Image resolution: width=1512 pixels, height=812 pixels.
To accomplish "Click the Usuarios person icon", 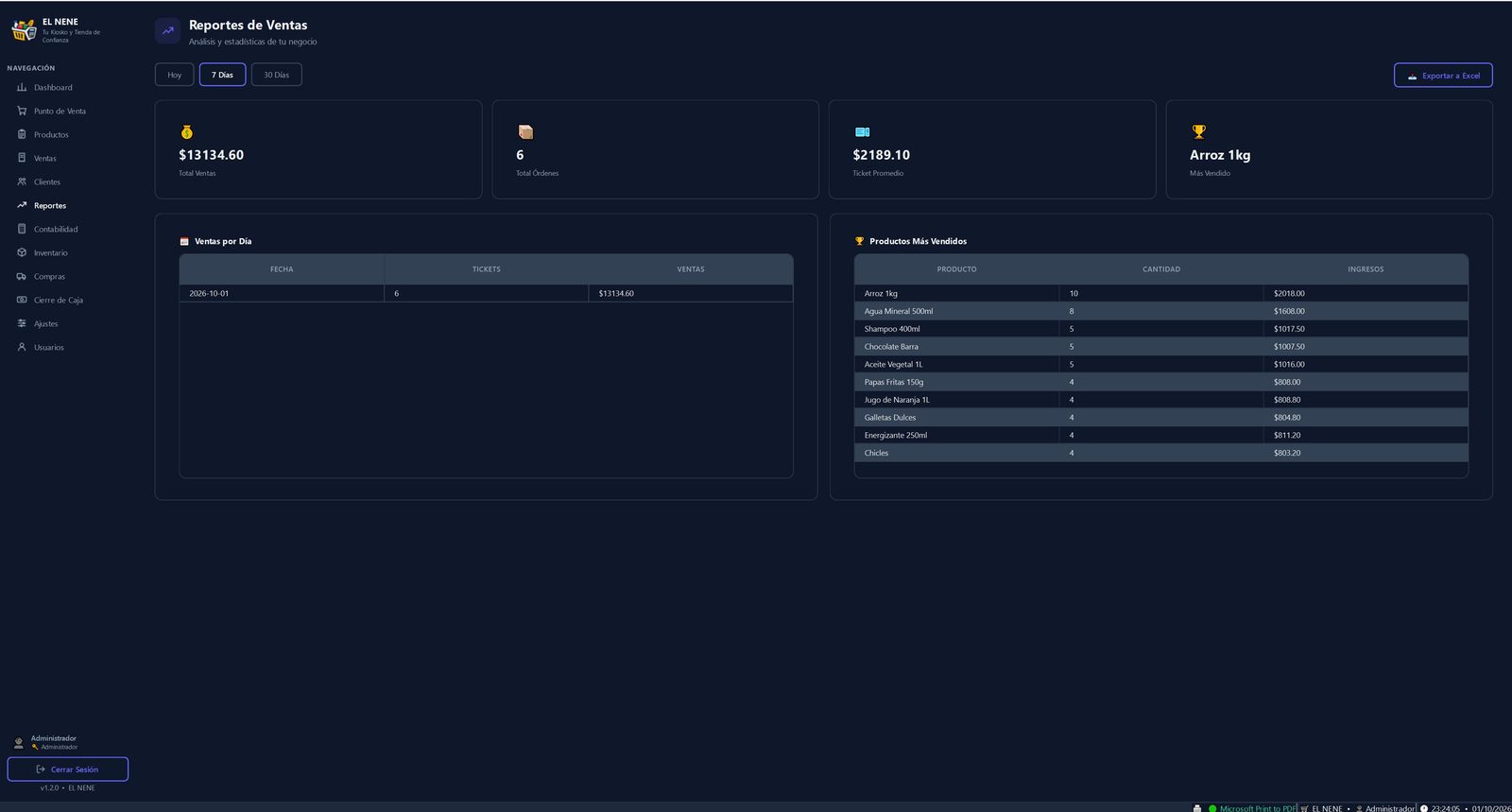I will coord(22,347).
